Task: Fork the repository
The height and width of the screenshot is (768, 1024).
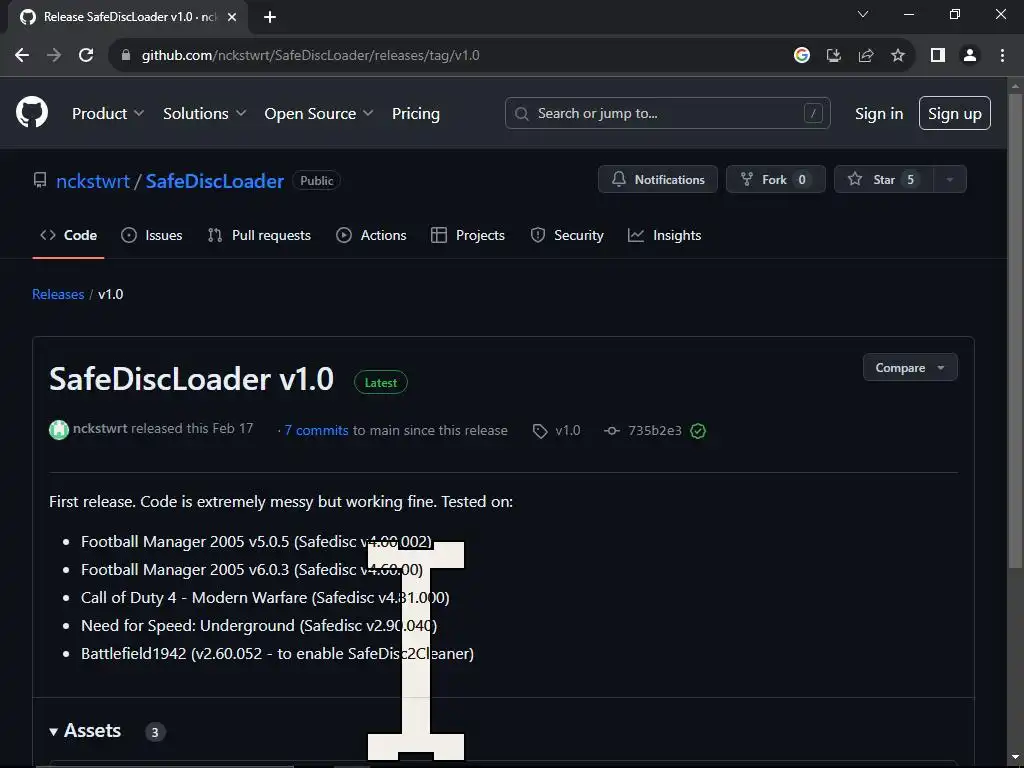Action: point(776,180)
